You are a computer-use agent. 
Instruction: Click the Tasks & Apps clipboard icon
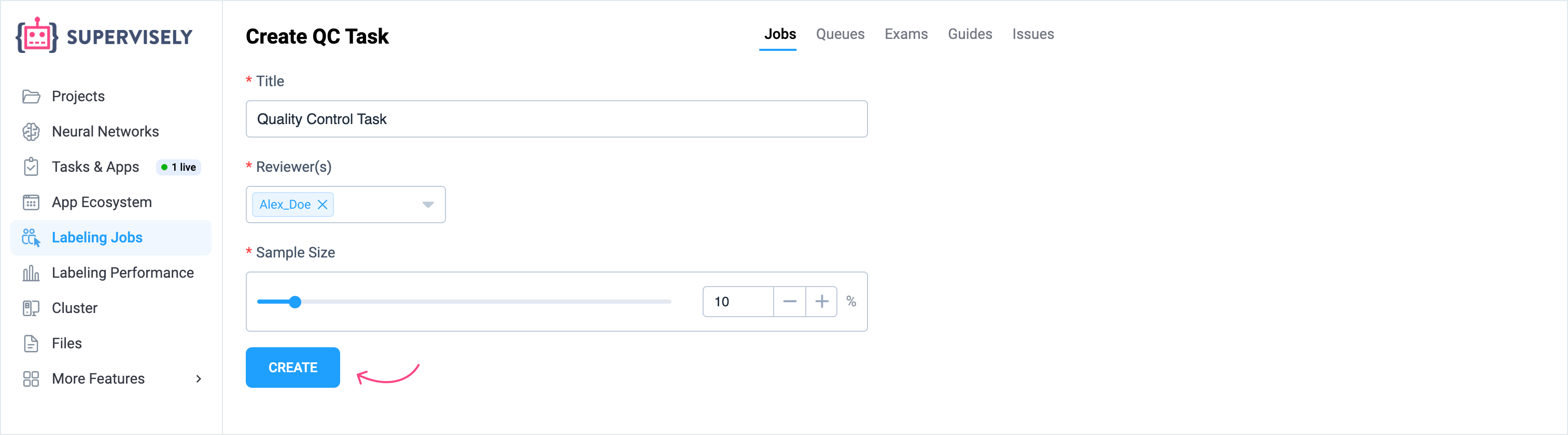click(x=31, y=167)
